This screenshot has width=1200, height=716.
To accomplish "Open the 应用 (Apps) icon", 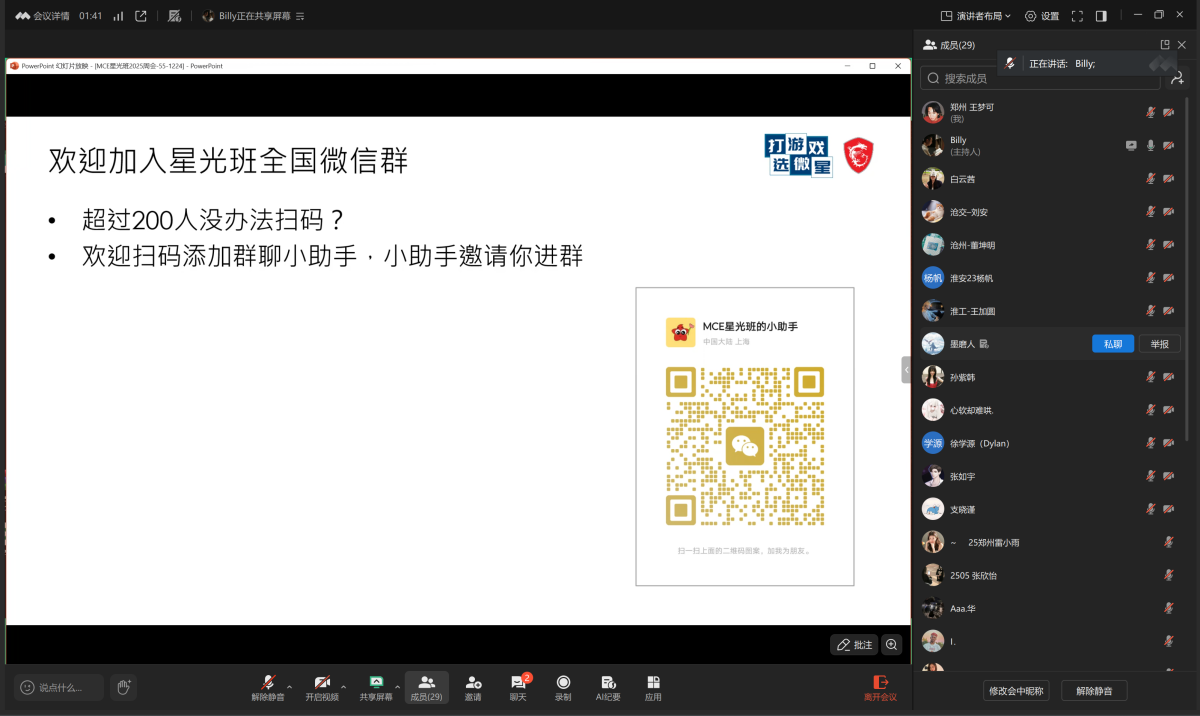I will pyautogui.click(x=653, y=687).
